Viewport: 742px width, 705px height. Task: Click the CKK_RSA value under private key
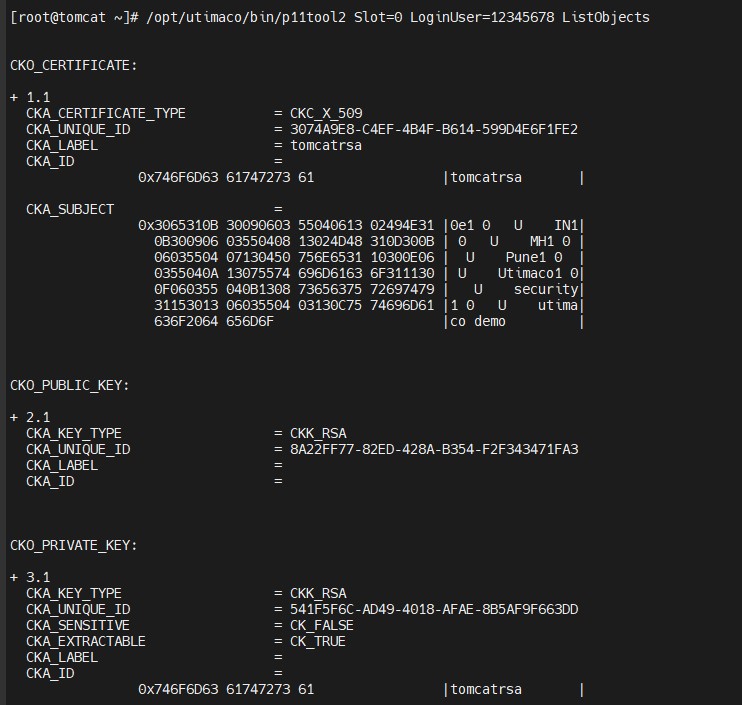318,593
